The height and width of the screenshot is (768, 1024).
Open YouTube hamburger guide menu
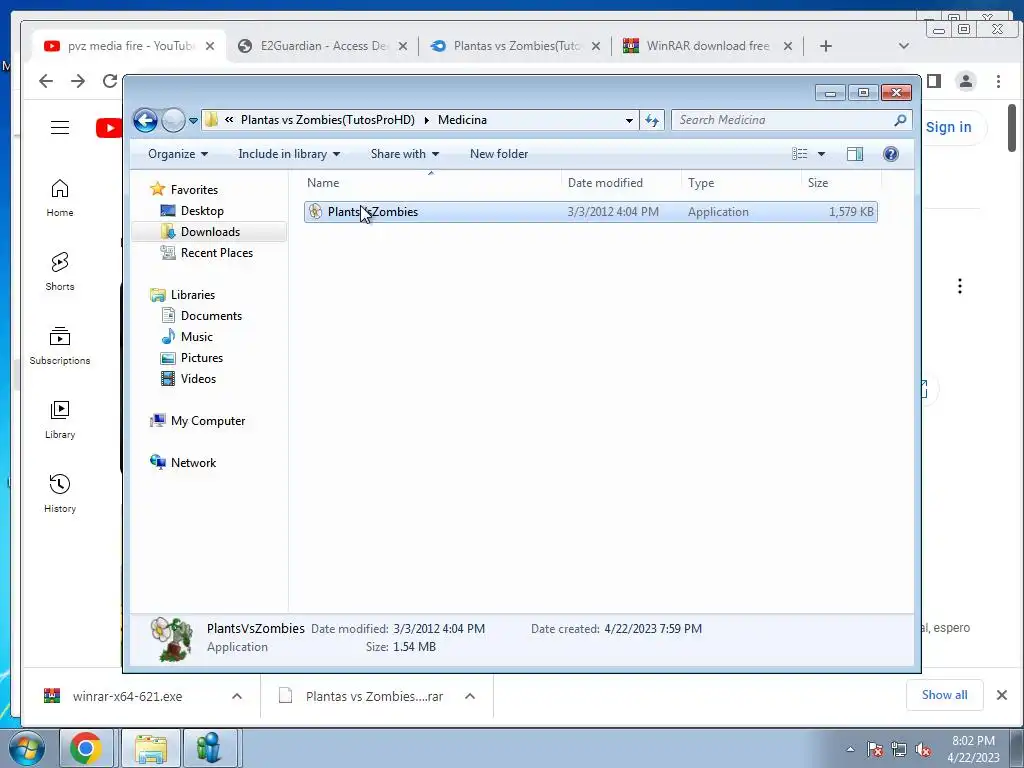point(60,127)
